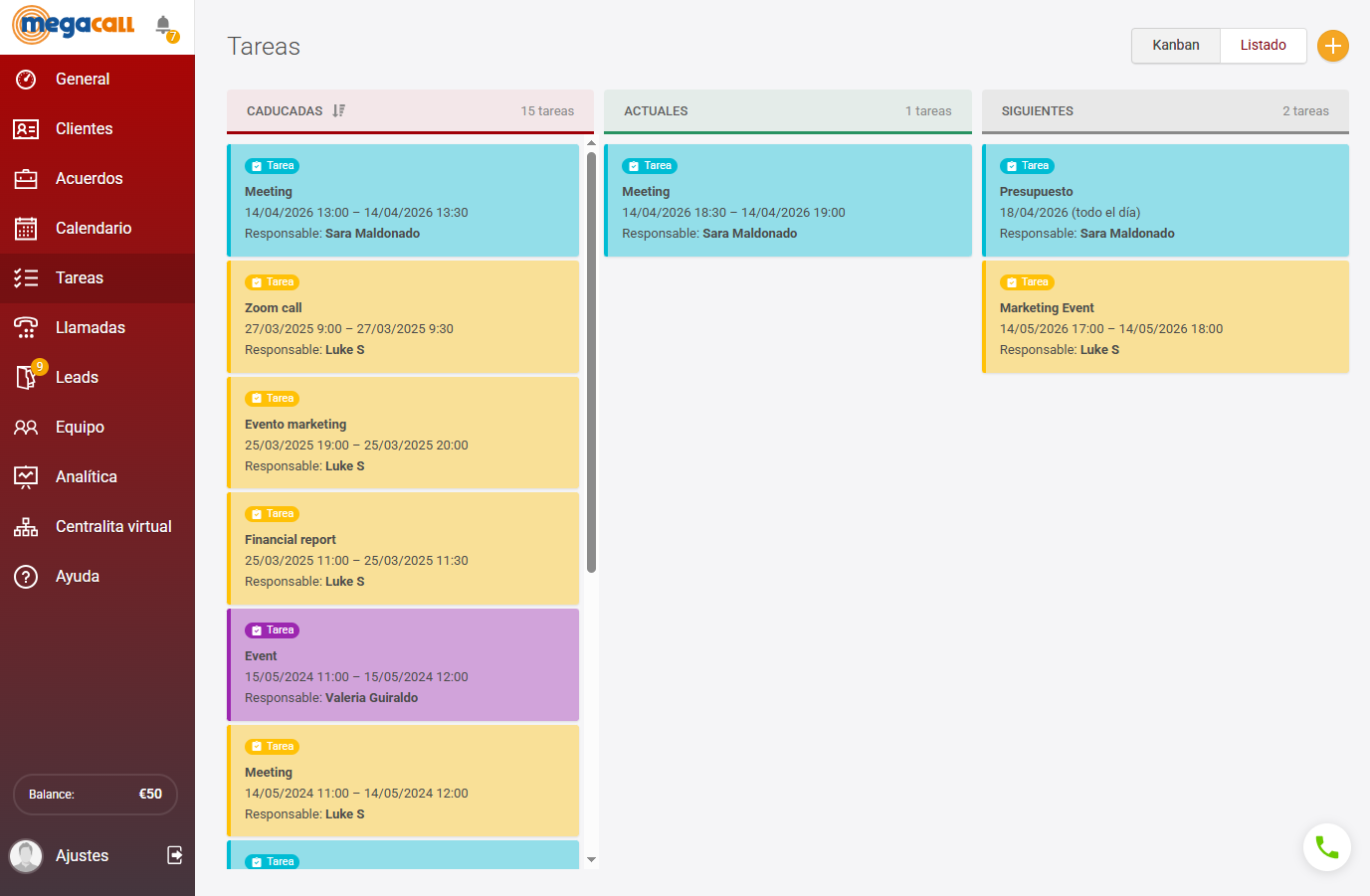The image size is (1370, 896).
Task: Toggle sort order on the CADUCADAS column
Action: click(337, 110)
